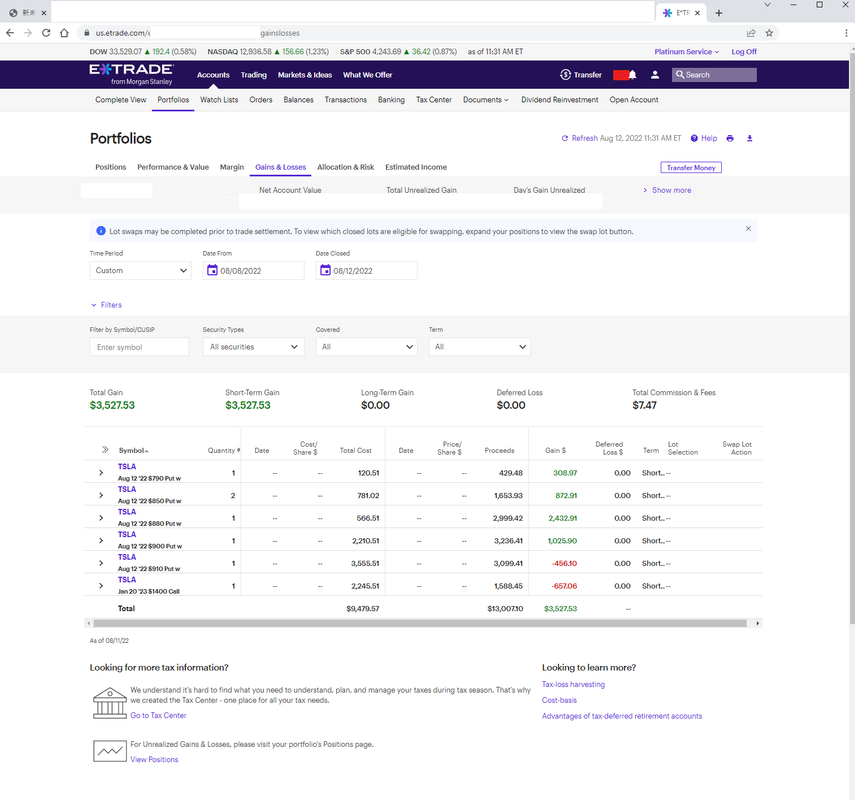Screen dimensions: 855x800
Task: Open the Security Types dropdown
Action: click(253, 347)
